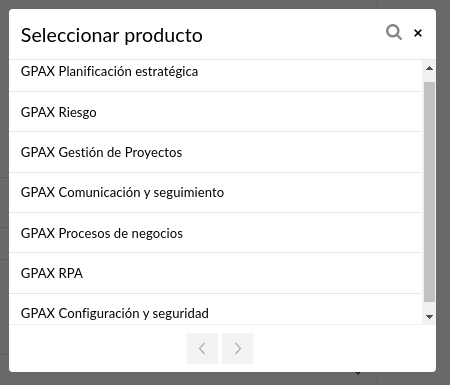Pick GPAX Gestión de Proyectos
450x385 pixels.
point(215,152)
